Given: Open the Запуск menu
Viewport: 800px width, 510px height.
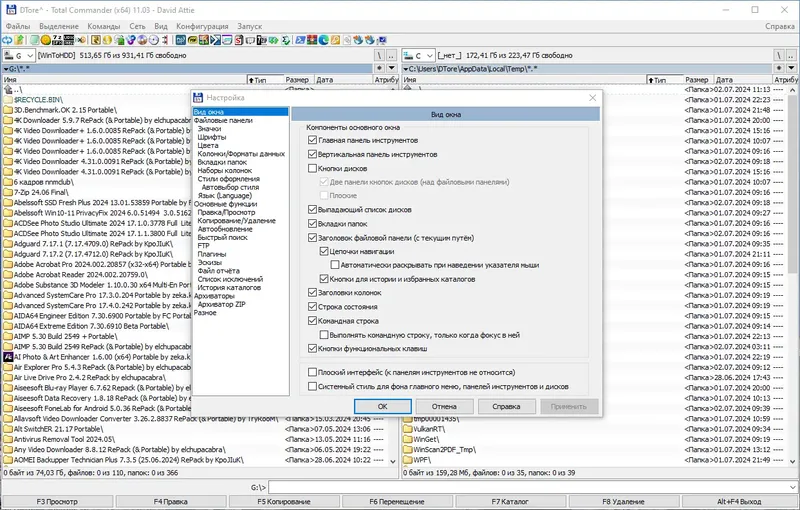Looking at the screenshot, I should pos(249,26).
